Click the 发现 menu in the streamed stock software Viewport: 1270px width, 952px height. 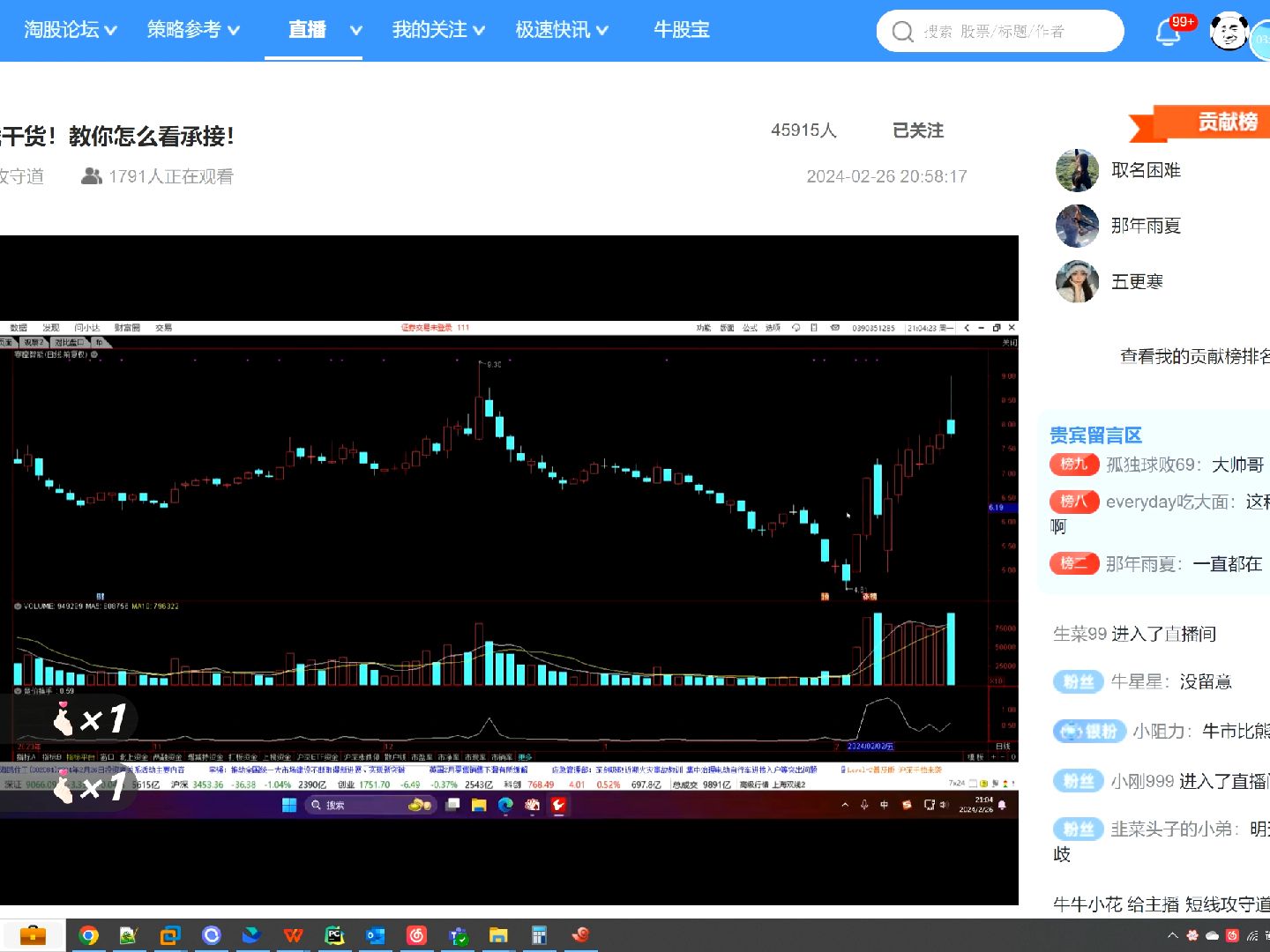tap(51, 328)
